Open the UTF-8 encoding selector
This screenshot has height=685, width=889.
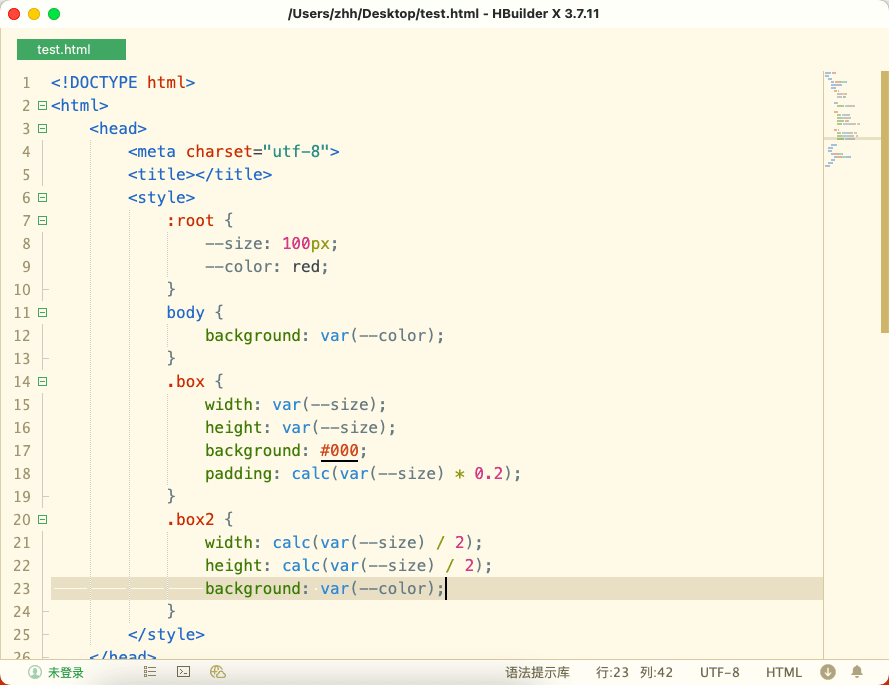click(720, 672)
